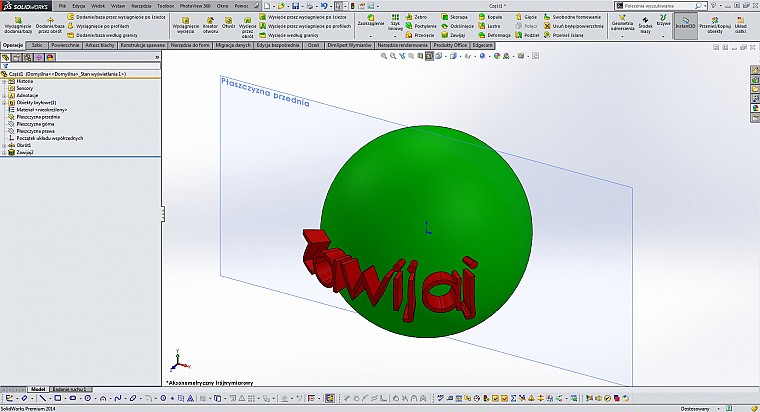Click the Żebro rib tool
760x412 pixels.
pos(416,17)
